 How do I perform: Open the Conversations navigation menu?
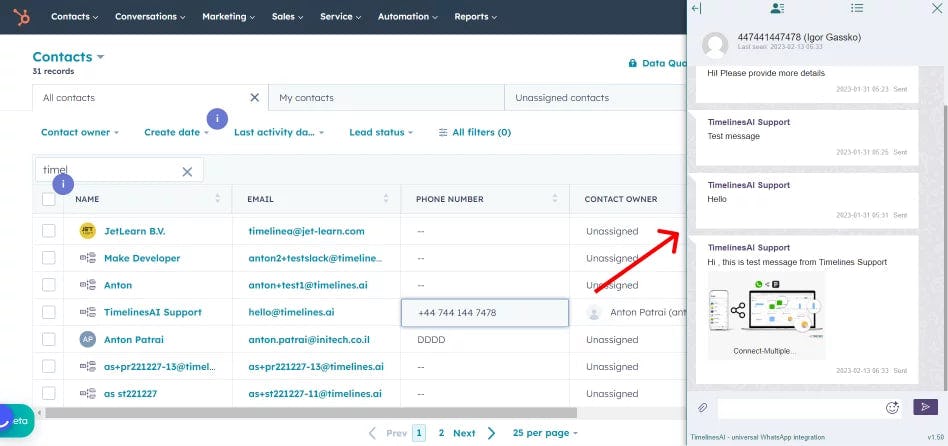[150, 17]
